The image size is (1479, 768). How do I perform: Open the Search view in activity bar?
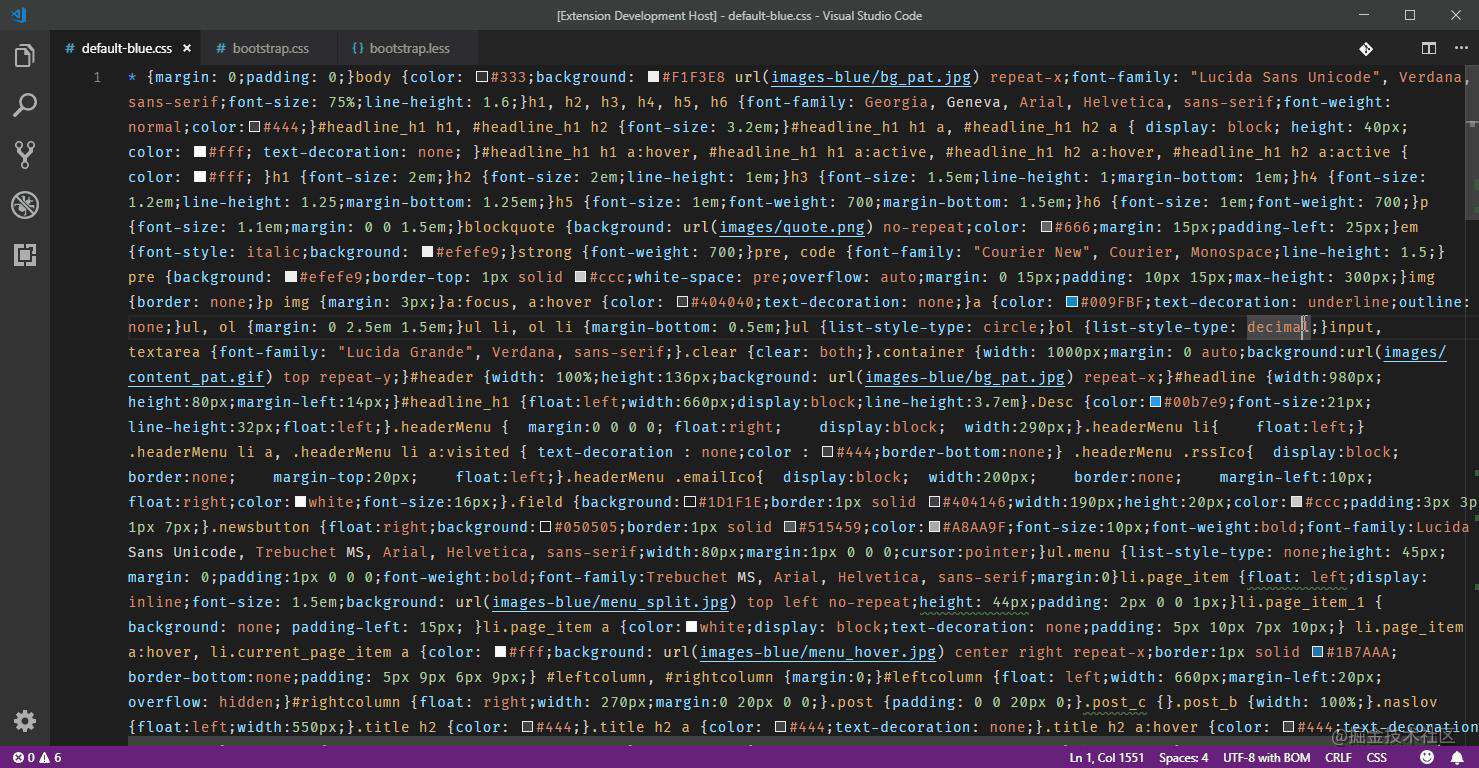[x=25, y=105]
